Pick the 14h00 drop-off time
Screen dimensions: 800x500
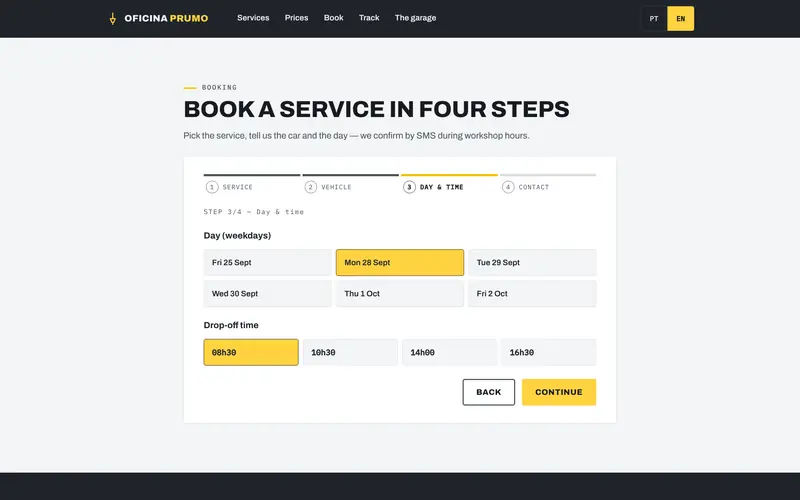pyautogui.click(x=449, y=353)
